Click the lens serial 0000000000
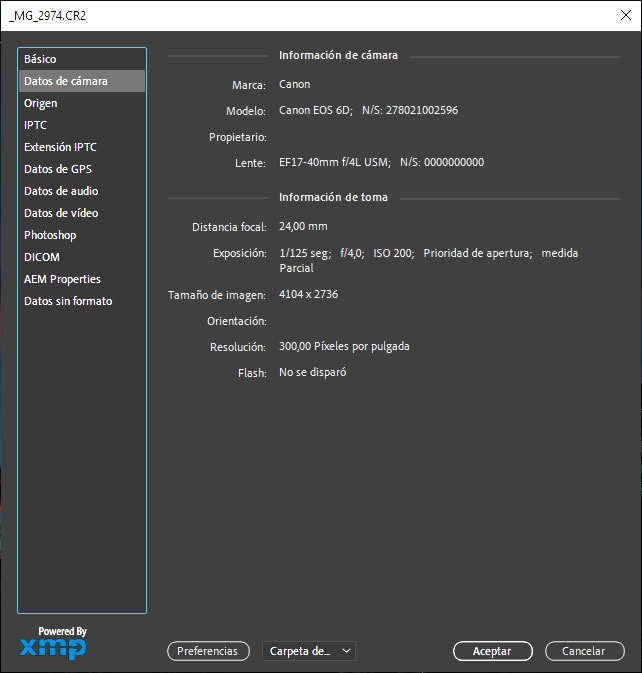Viewport: 642px width, 673px height. click(x=454, y=162)
